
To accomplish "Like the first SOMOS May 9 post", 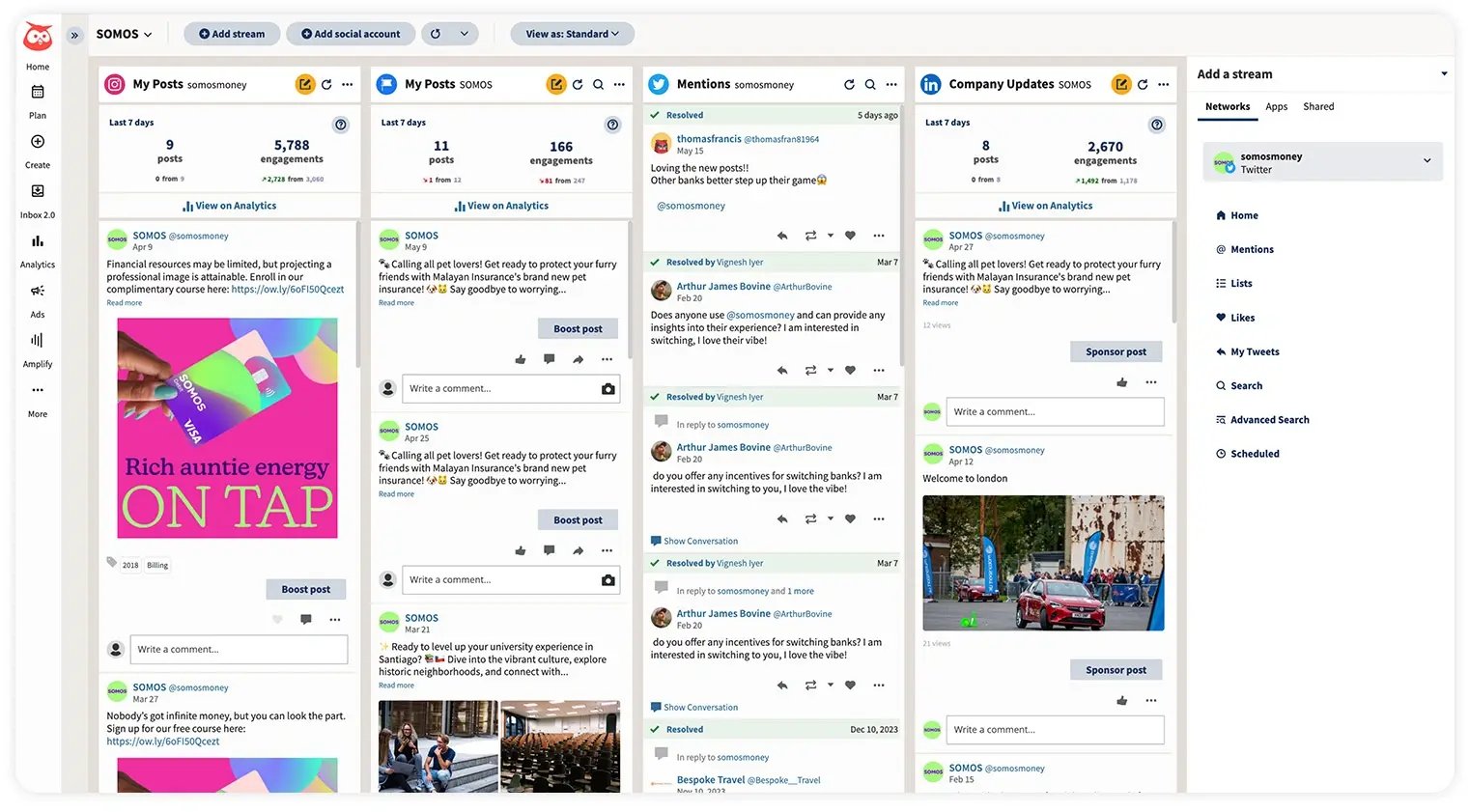I will (521, 359).
